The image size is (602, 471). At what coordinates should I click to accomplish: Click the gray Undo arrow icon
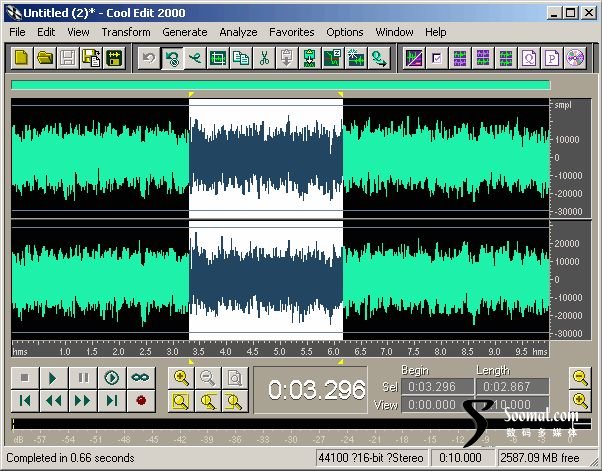point(149,58)
